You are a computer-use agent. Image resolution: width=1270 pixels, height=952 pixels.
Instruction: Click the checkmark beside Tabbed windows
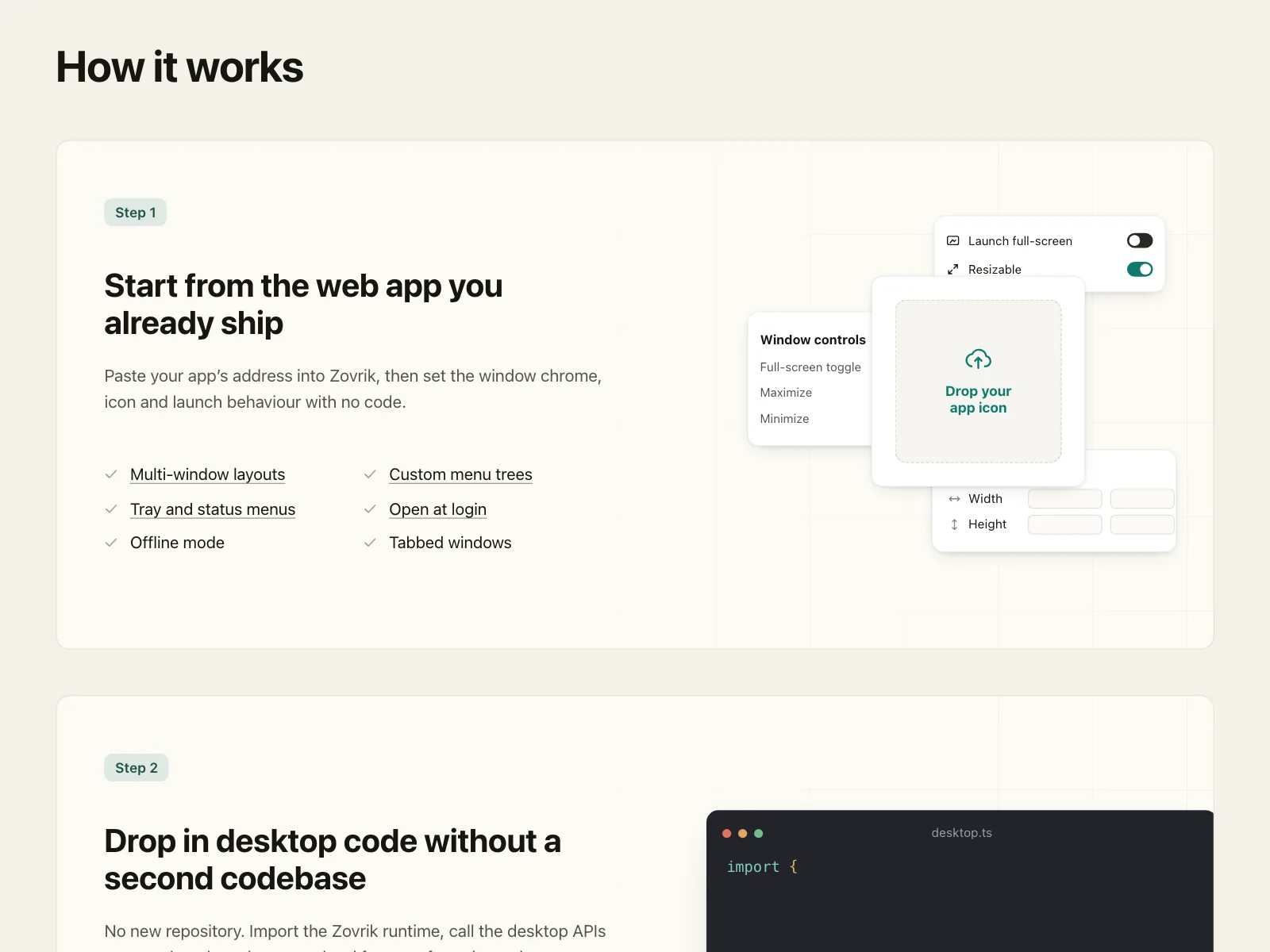(370, 543)
